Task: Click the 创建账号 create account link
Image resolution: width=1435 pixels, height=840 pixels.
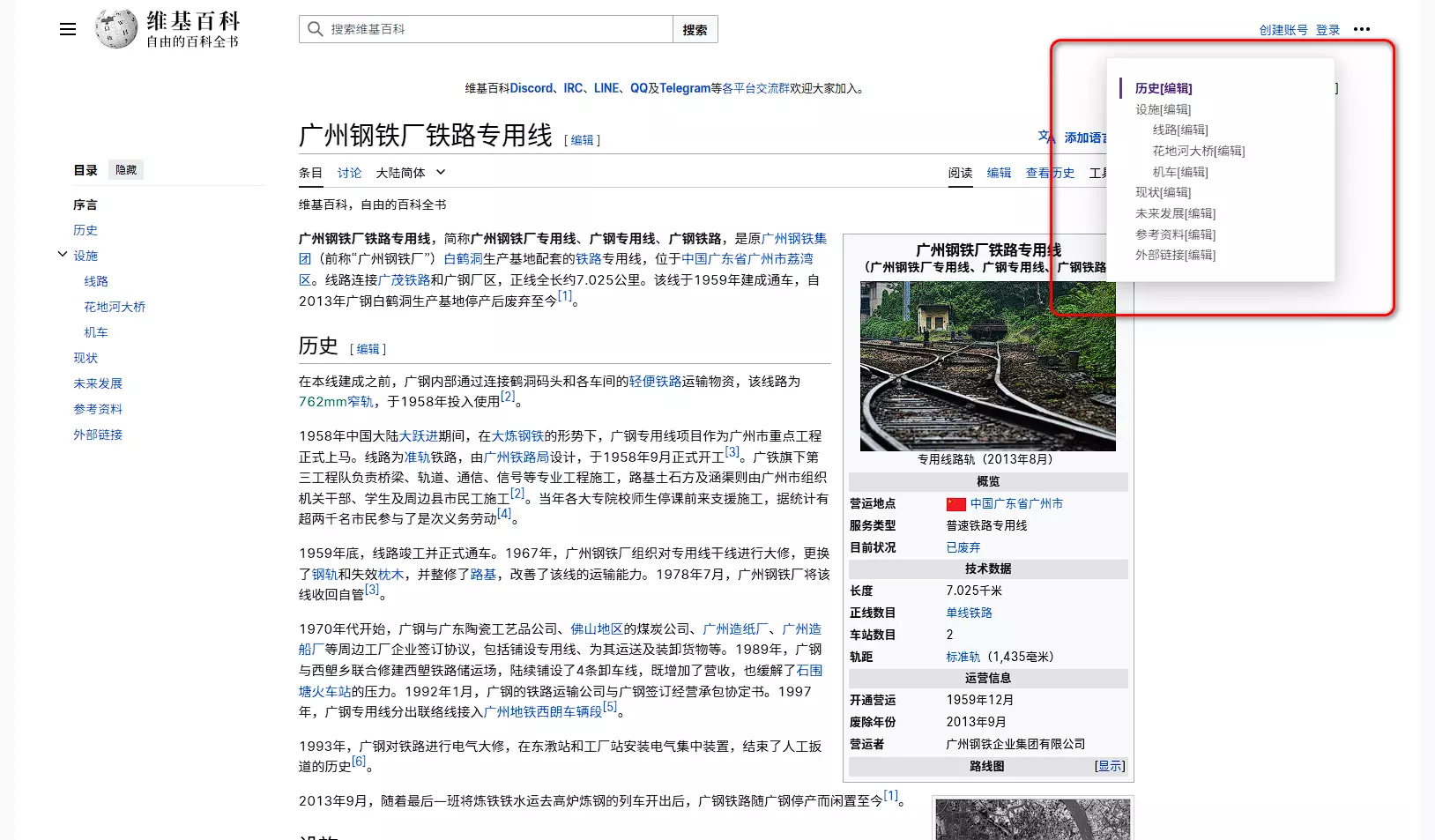Action: [x=1283, y=30]
